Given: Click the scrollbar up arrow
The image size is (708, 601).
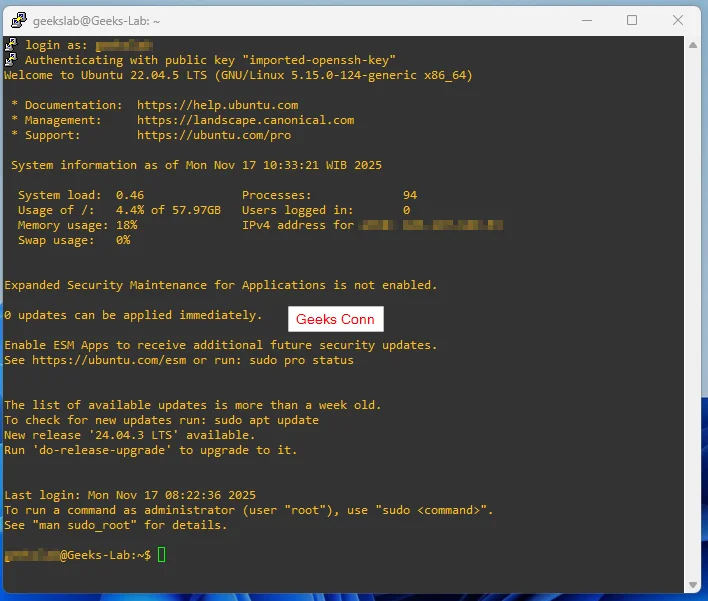Looking at the screenshot, I should [x=693, y=45].
